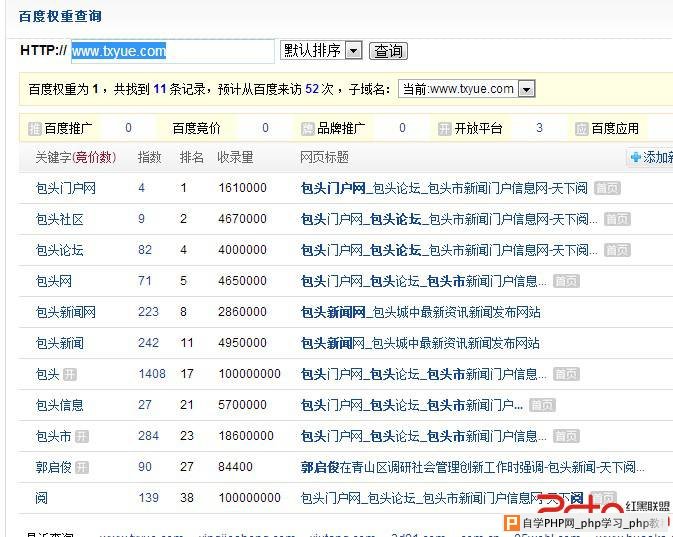Open keyword link 包头社区
Viewport: 673px width, 537px height.
(60, 219)
